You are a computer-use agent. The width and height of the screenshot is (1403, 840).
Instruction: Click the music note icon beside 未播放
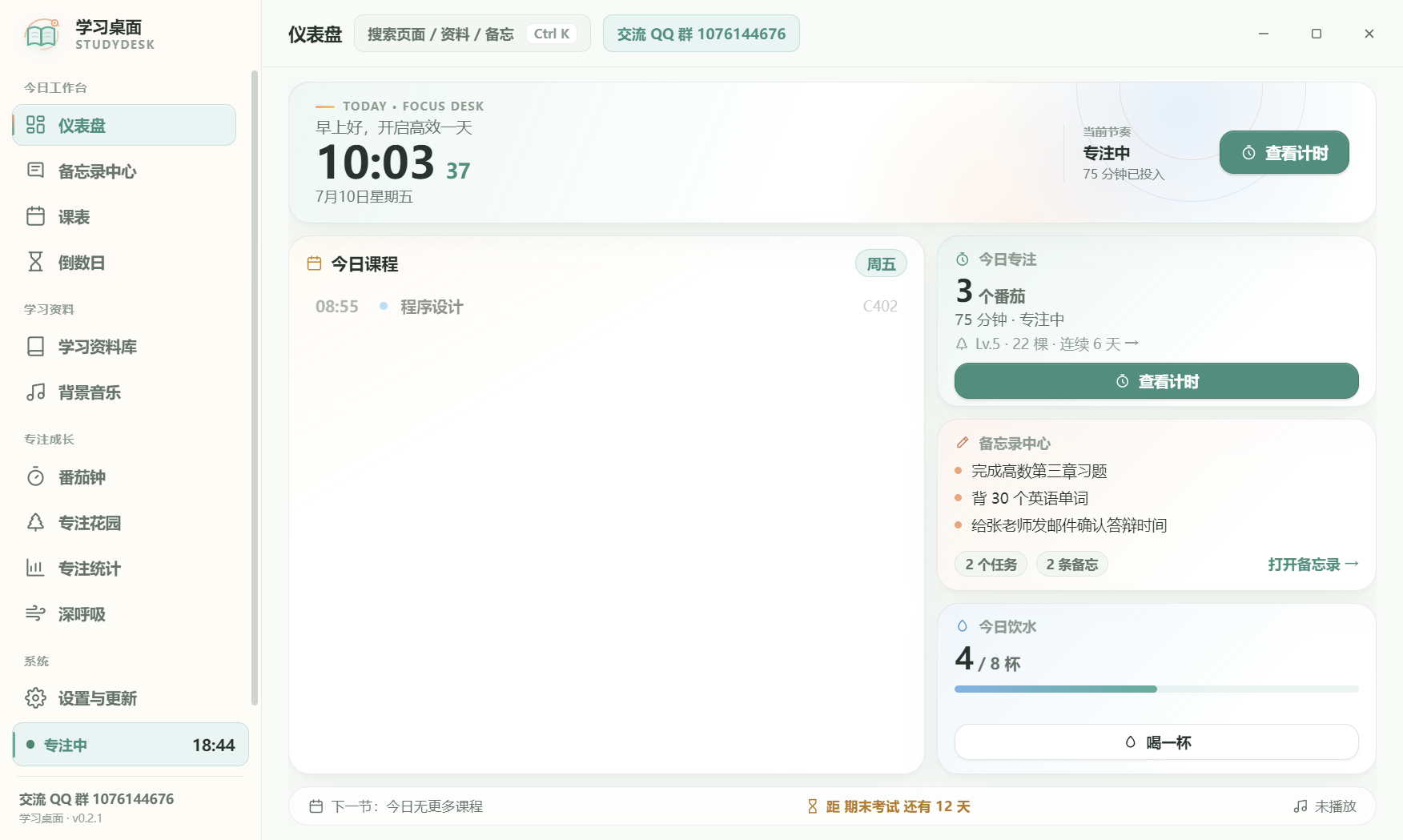click(1300, 806)
